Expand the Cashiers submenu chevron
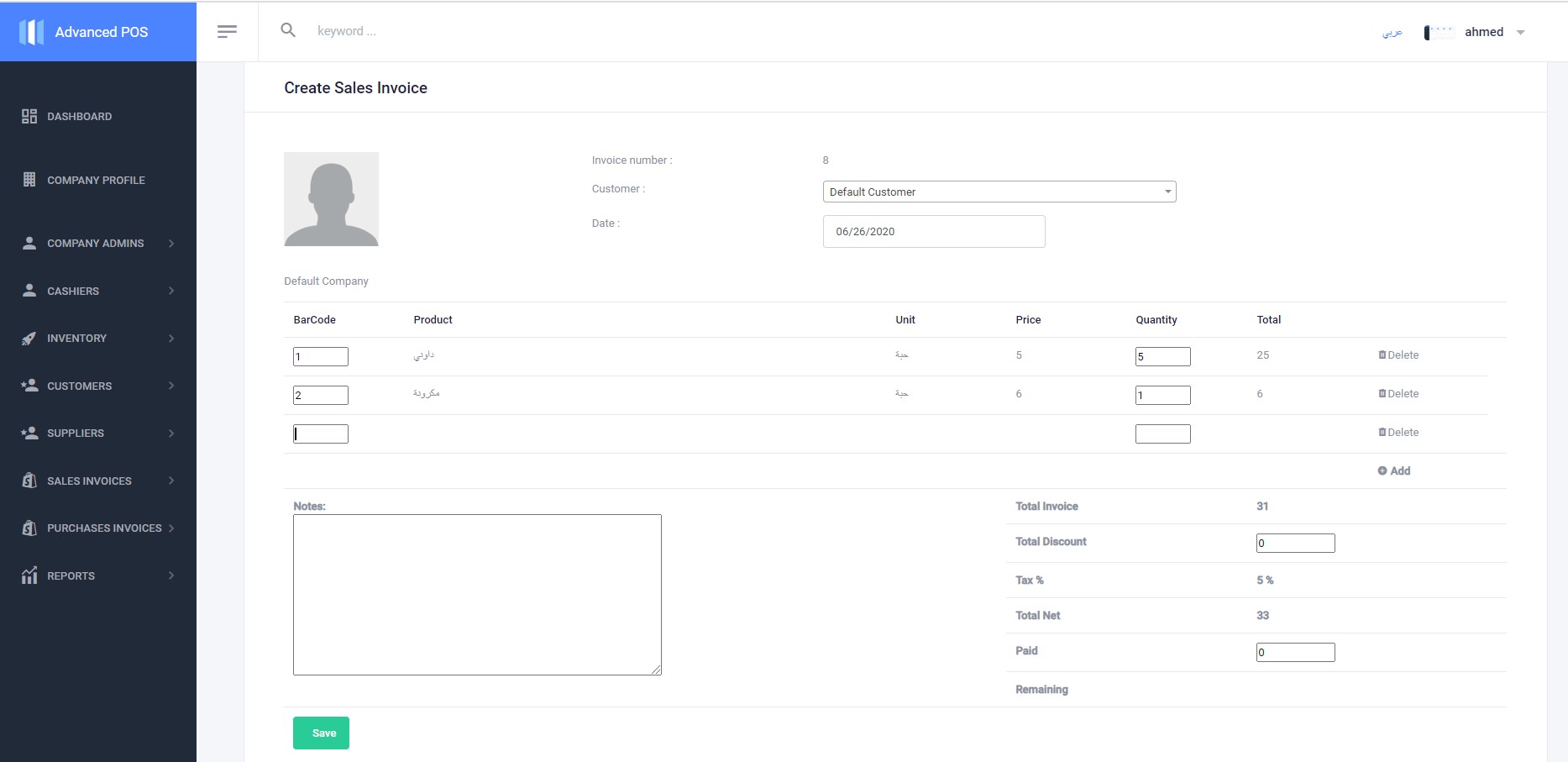The width and height of the screenshot is (1568, 762). [x=171, y=291]
